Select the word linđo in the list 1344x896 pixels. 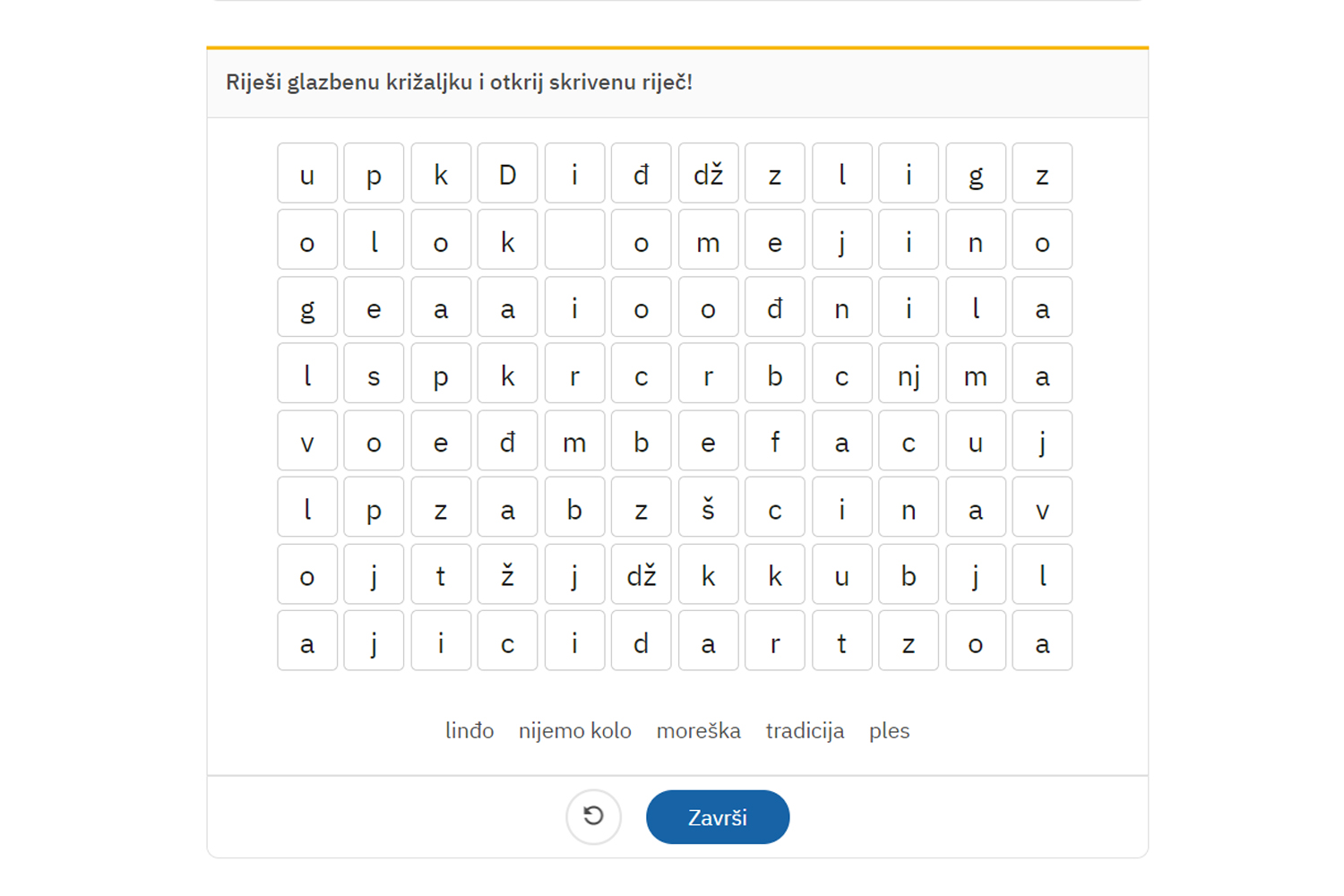(470, 731)
